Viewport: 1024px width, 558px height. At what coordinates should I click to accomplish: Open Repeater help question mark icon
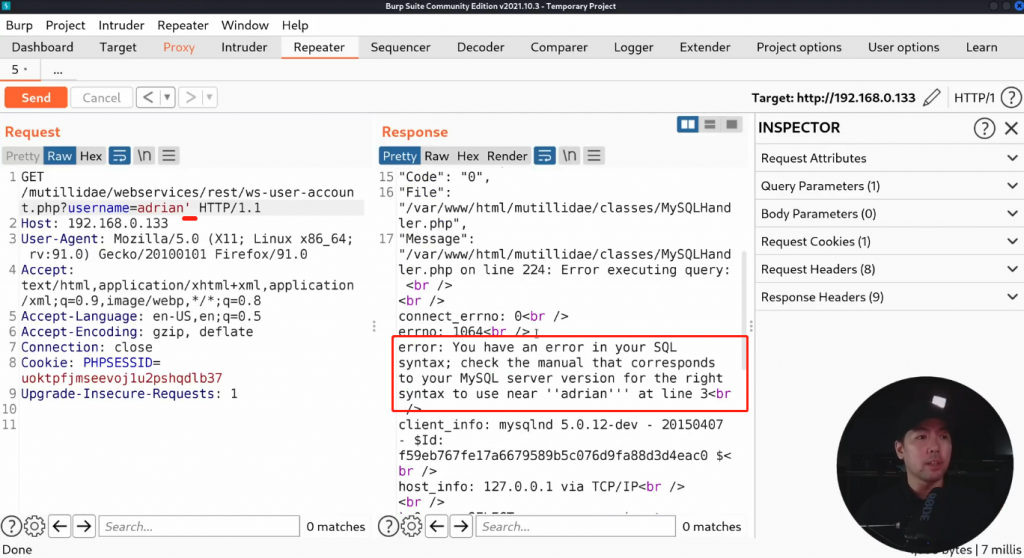point(1011,97)
